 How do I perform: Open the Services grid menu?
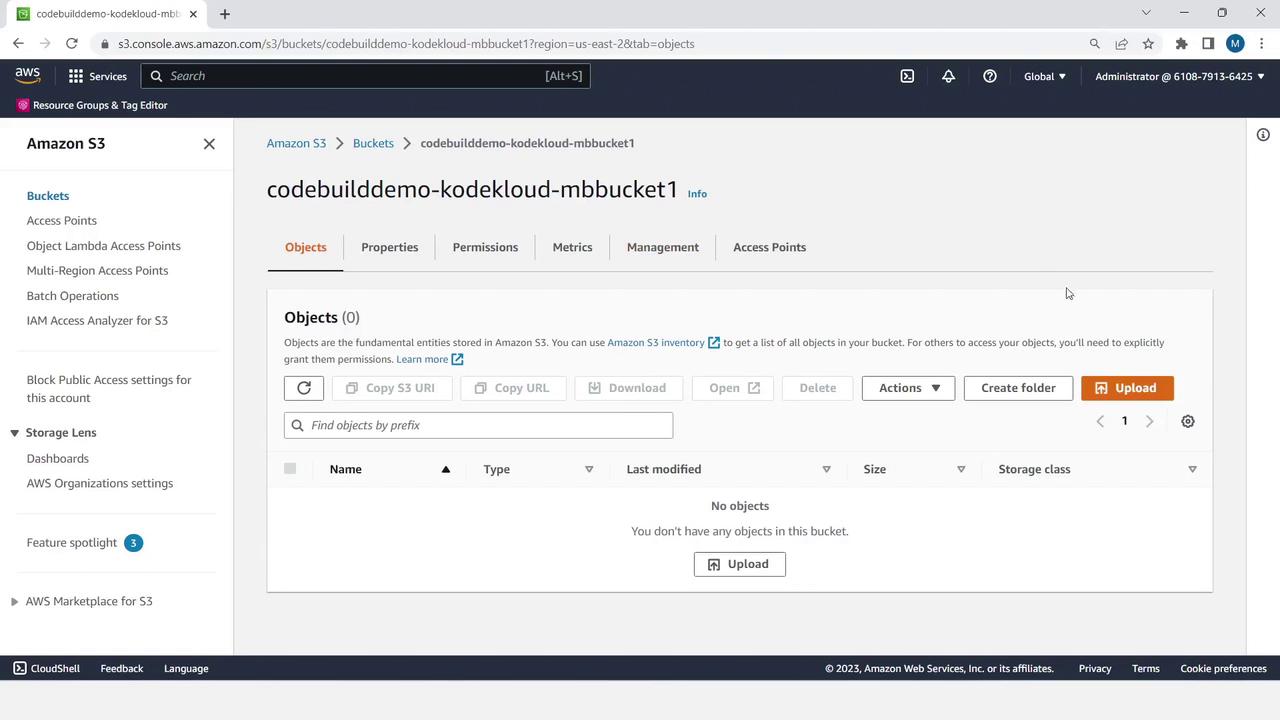click(97, 76)
